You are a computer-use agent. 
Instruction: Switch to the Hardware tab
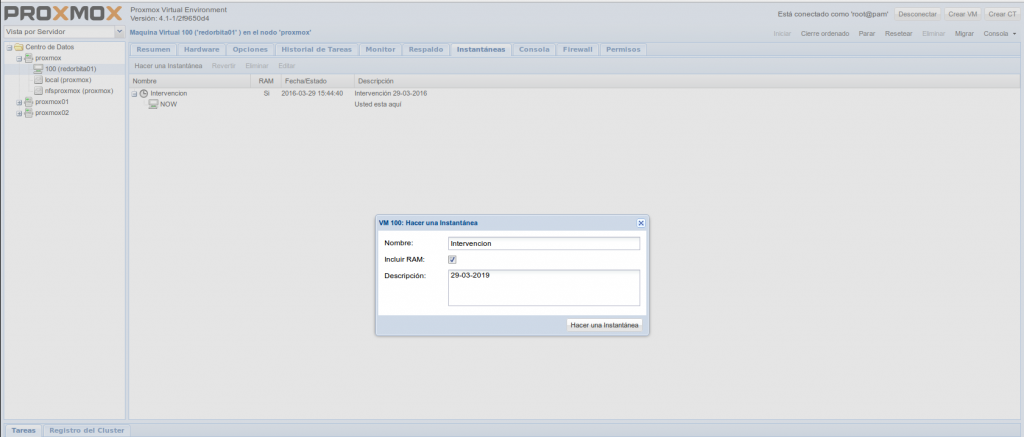click(201, 49)
